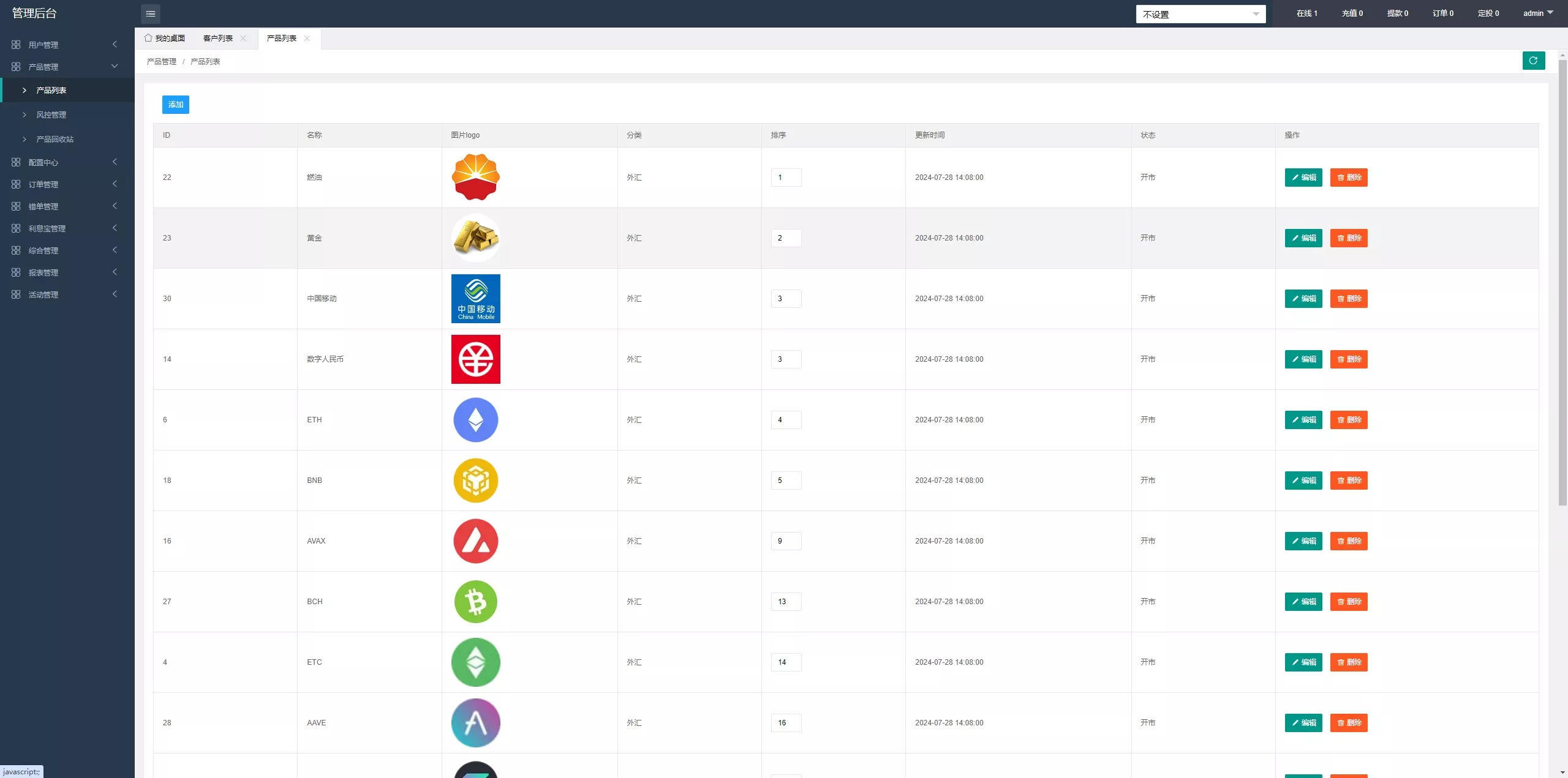The image size is (1568, 778).
Task: Open the 不设置 dropdown selector
Action: pyautogui.click(x=1200, y=14)
